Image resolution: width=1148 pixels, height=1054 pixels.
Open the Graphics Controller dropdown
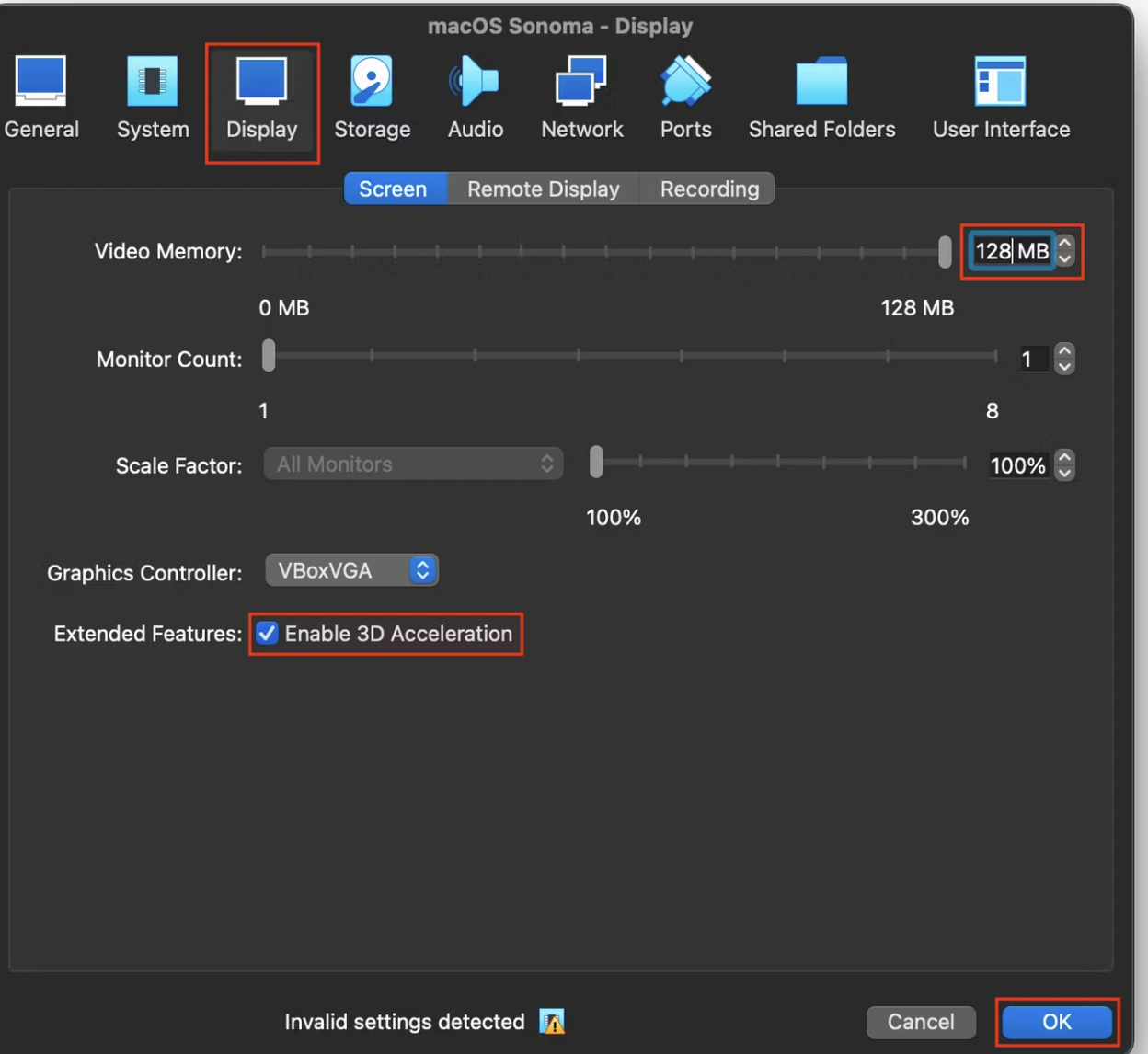tap(351, 570)
